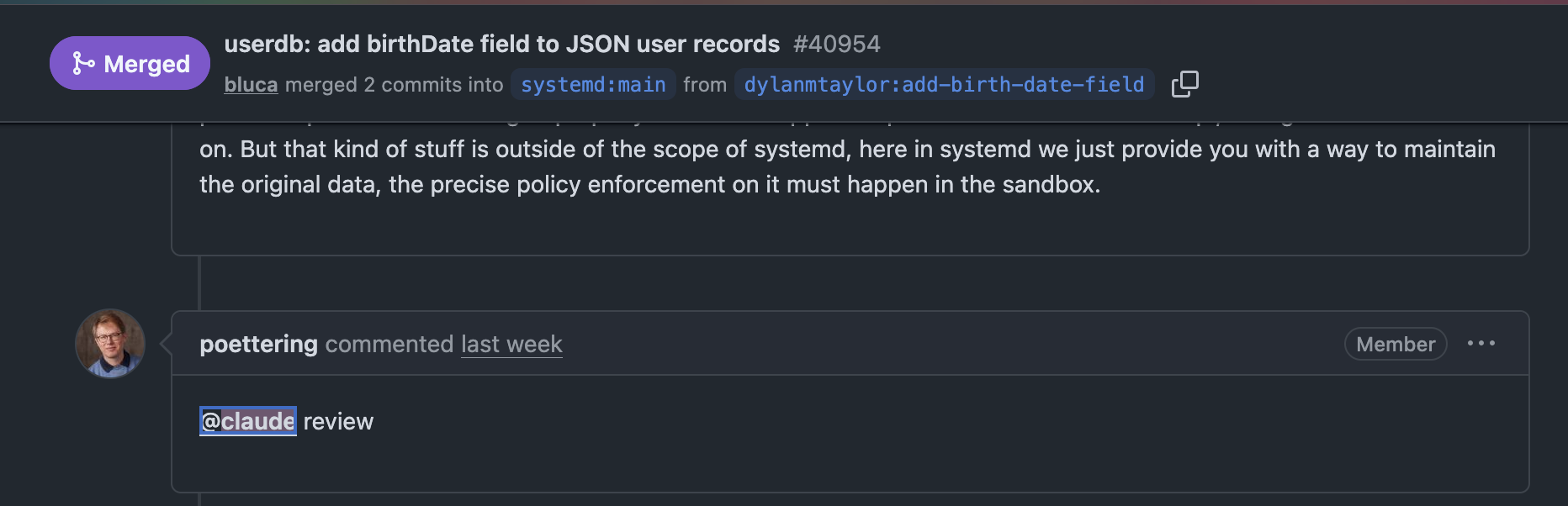Click the 'merged 2 commits into' text
The height and width of the screenshot is (506, 1568).
tap(394, 85)
